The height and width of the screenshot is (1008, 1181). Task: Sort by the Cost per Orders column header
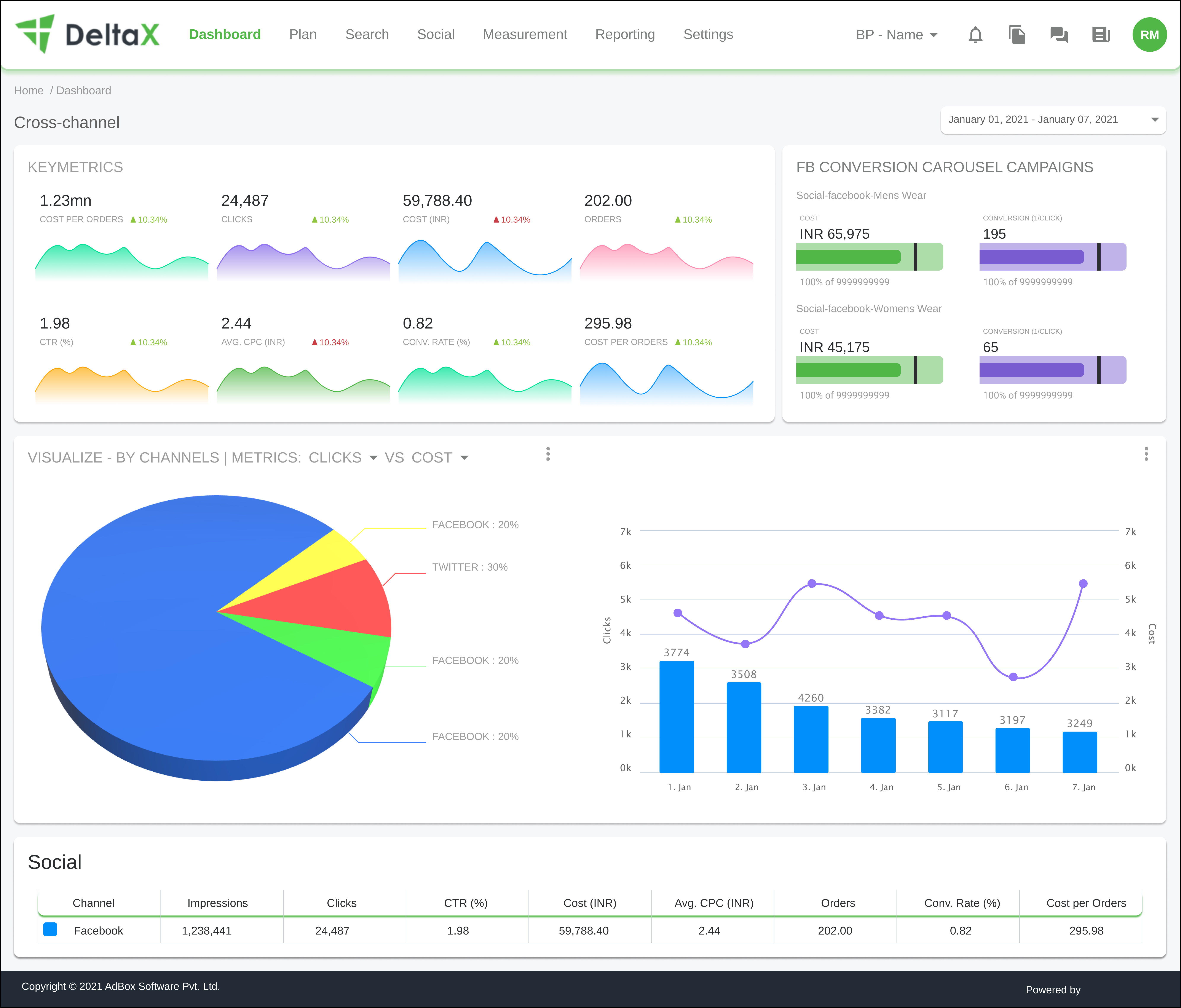point(1086,903)
